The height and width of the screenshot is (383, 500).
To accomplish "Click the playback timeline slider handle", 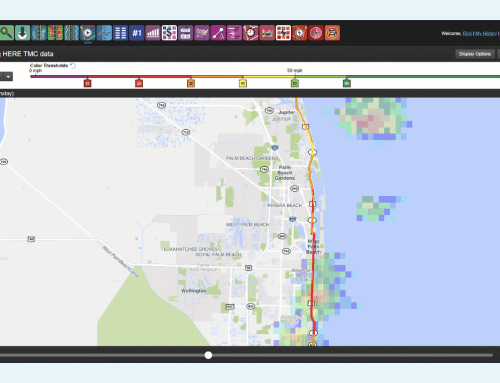I will (208, 355).
